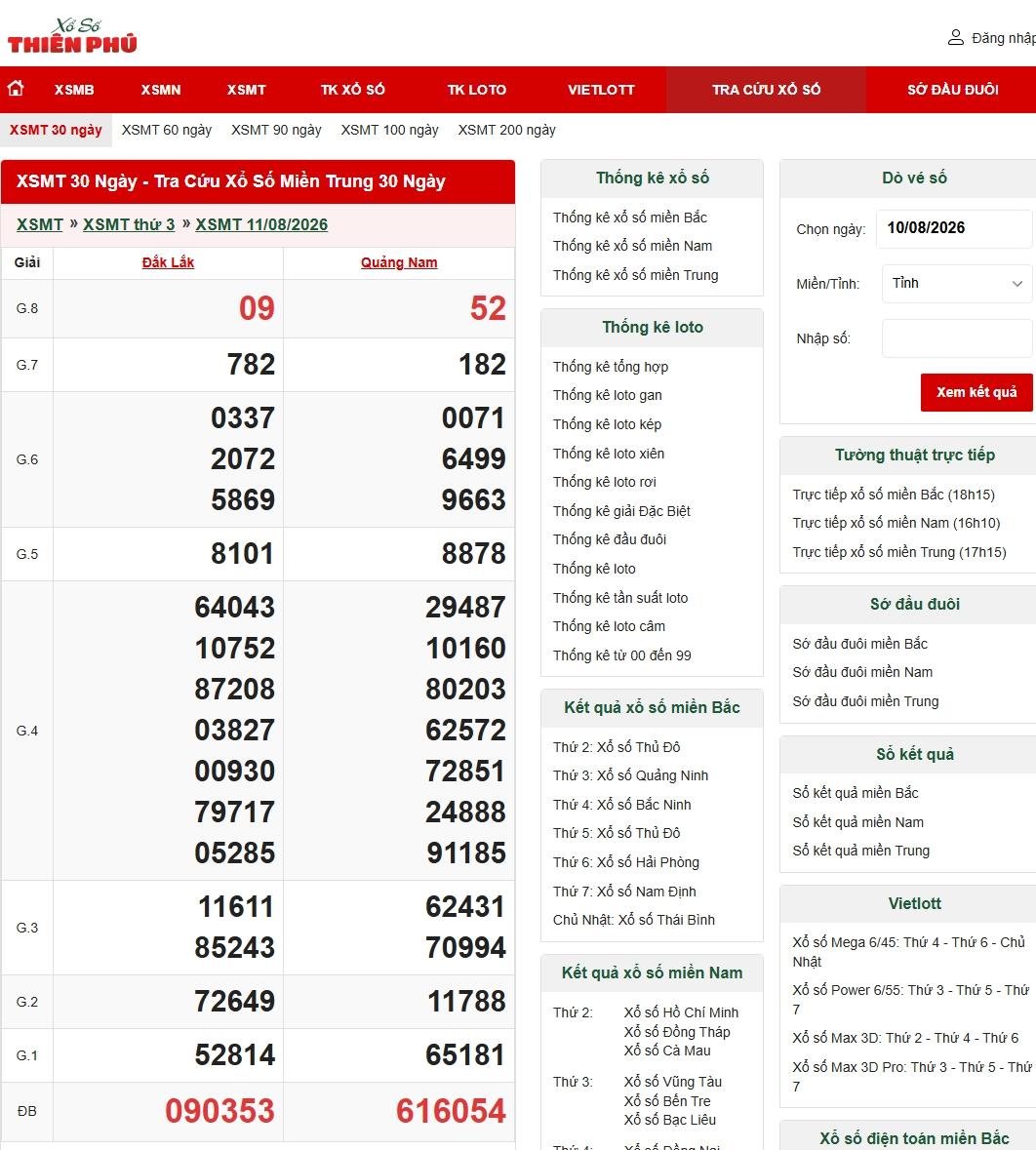Screen dimensions: 1036x1150
Task: Open Trực tiếp xổ số miền Nam (16h10)
Action: (896, 523)
